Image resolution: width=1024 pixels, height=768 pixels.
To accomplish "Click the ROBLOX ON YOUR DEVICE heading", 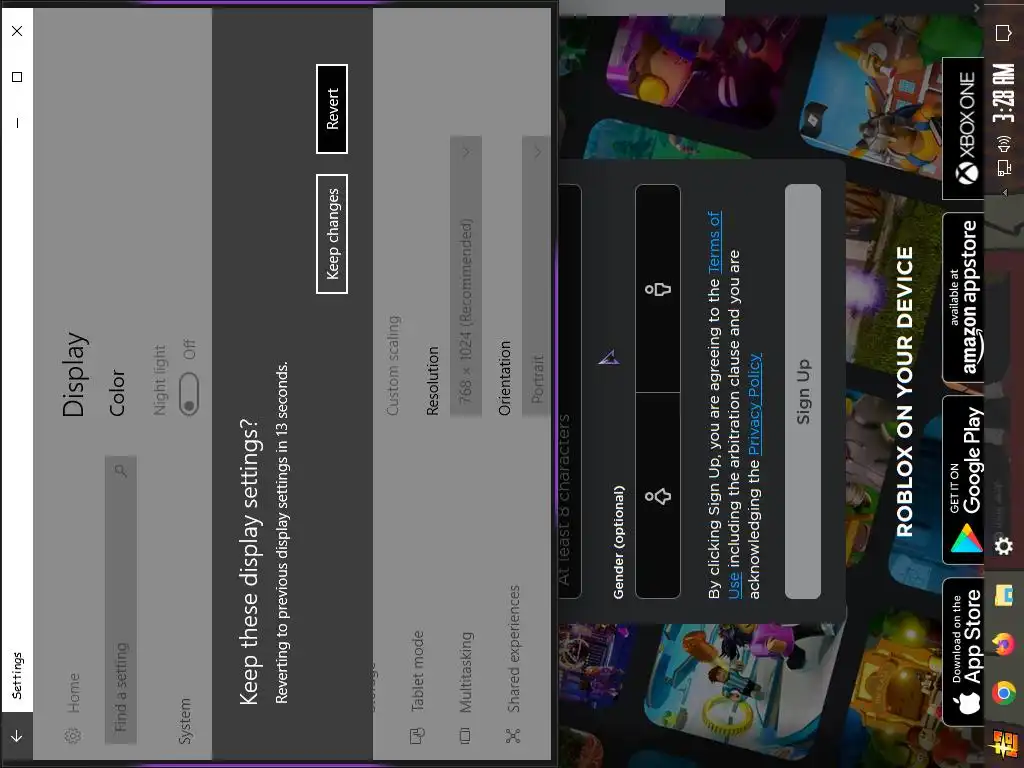I will coord(904,391).
